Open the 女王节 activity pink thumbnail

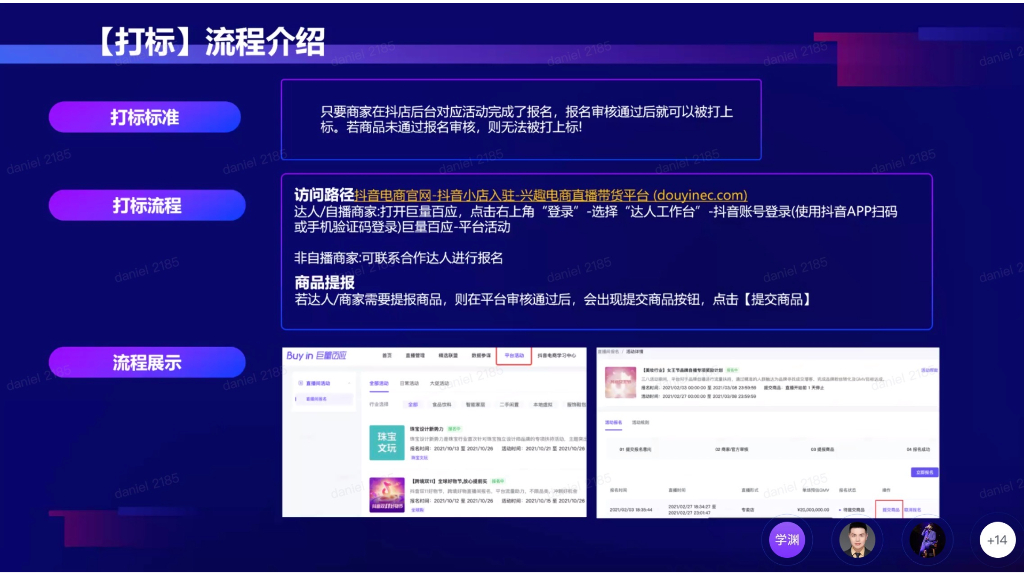coord(620,383)
